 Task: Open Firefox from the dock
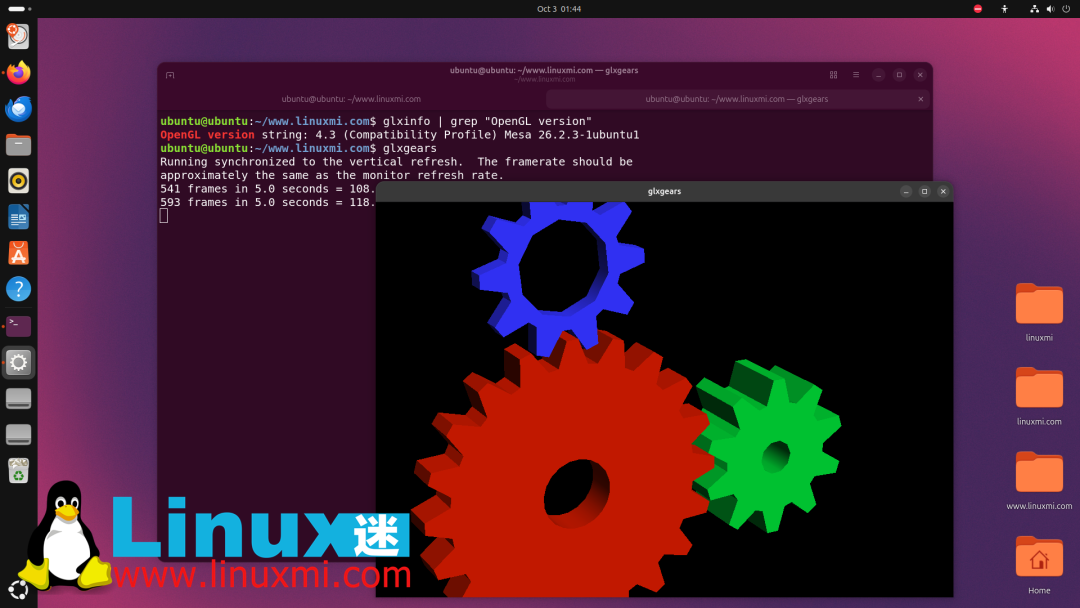click(19, 72)
